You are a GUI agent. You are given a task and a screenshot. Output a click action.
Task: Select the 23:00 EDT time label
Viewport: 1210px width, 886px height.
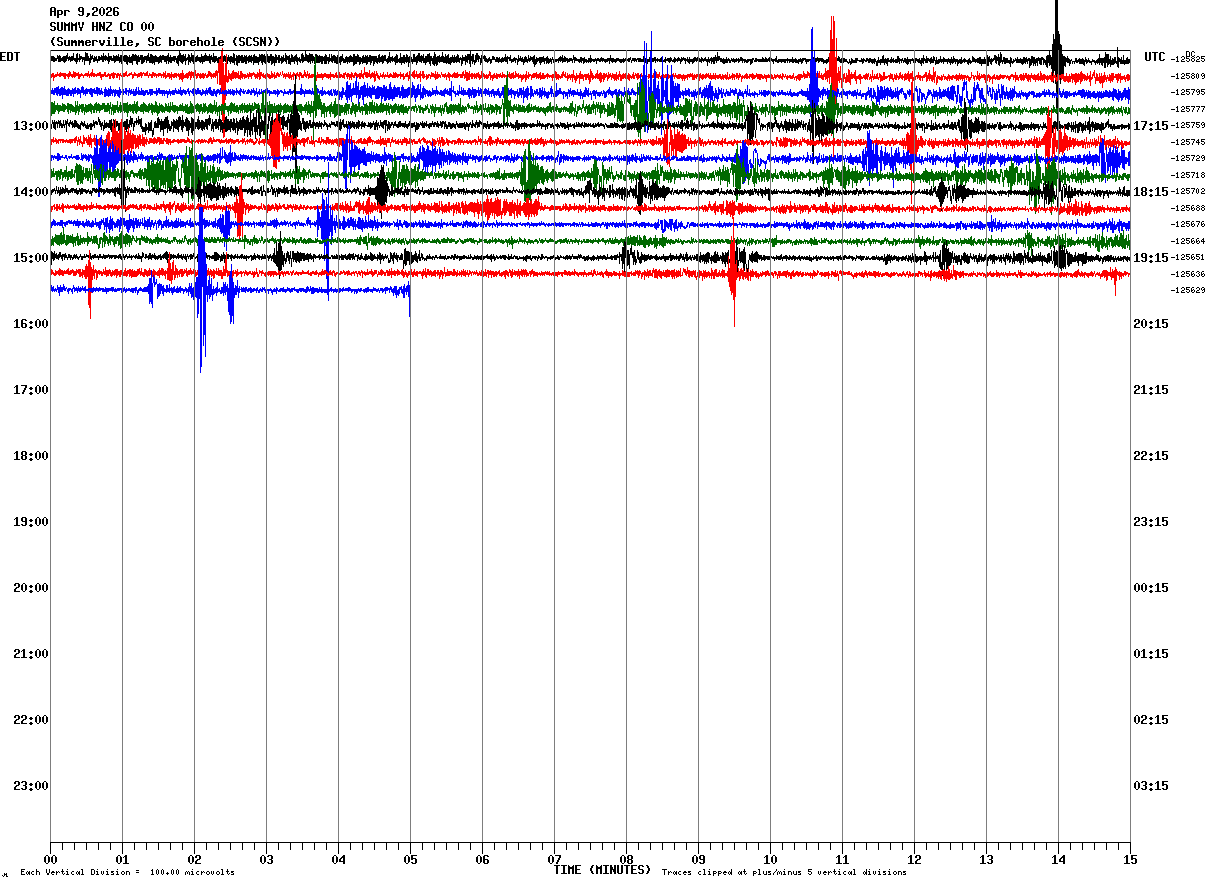(x=30, y=786)
